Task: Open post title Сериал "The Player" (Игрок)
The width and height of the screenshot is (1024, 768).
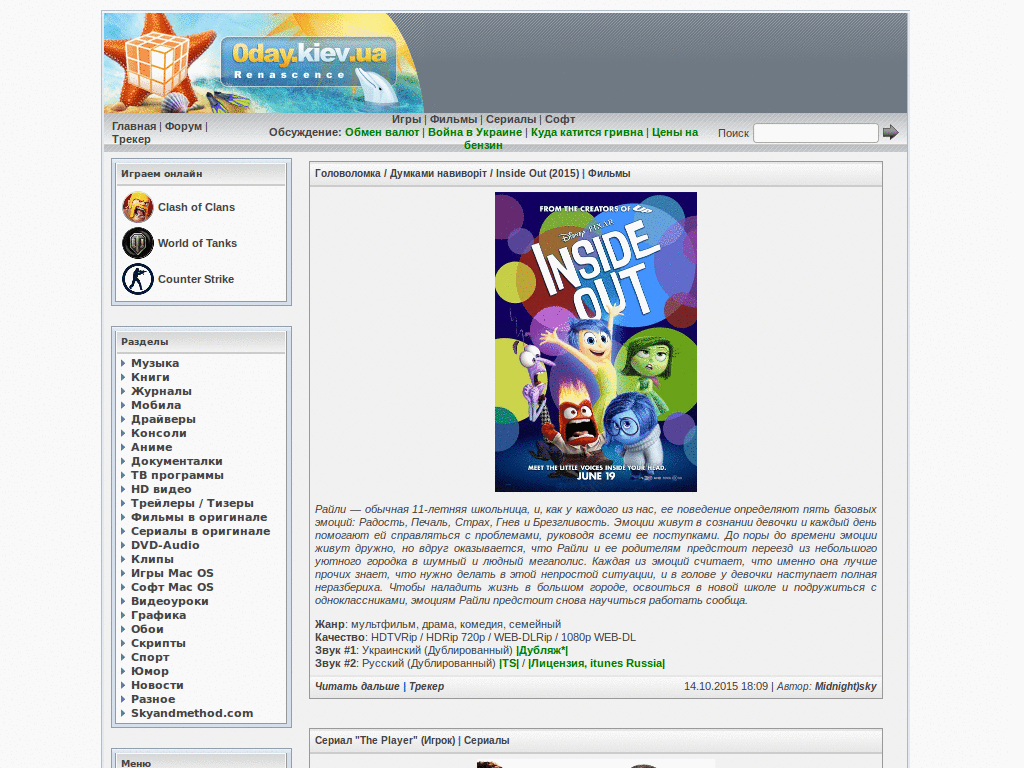Action: [x=385, y=741]
